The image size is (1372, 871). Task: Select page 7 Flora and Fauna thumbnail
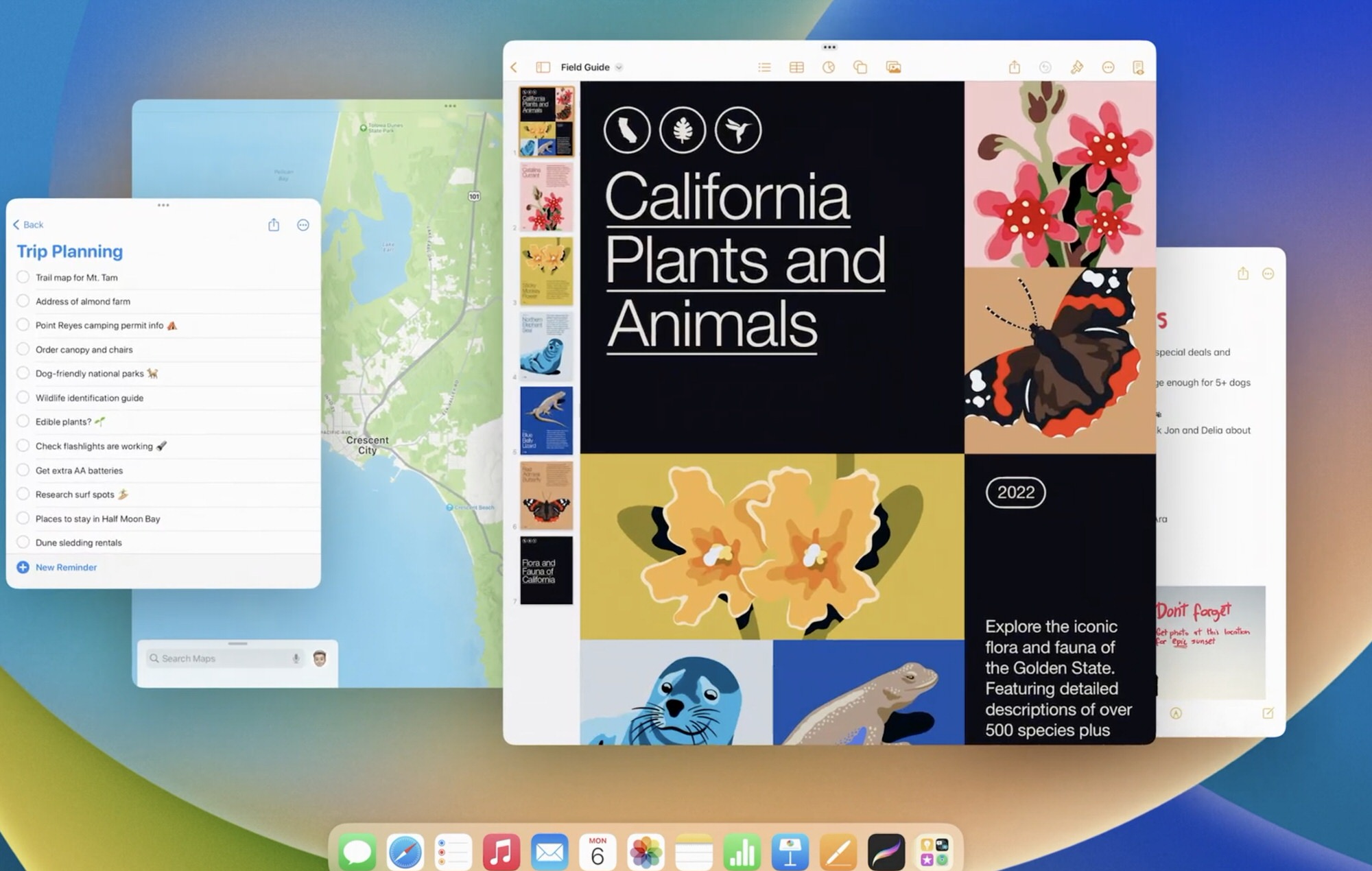pos(546,570)
